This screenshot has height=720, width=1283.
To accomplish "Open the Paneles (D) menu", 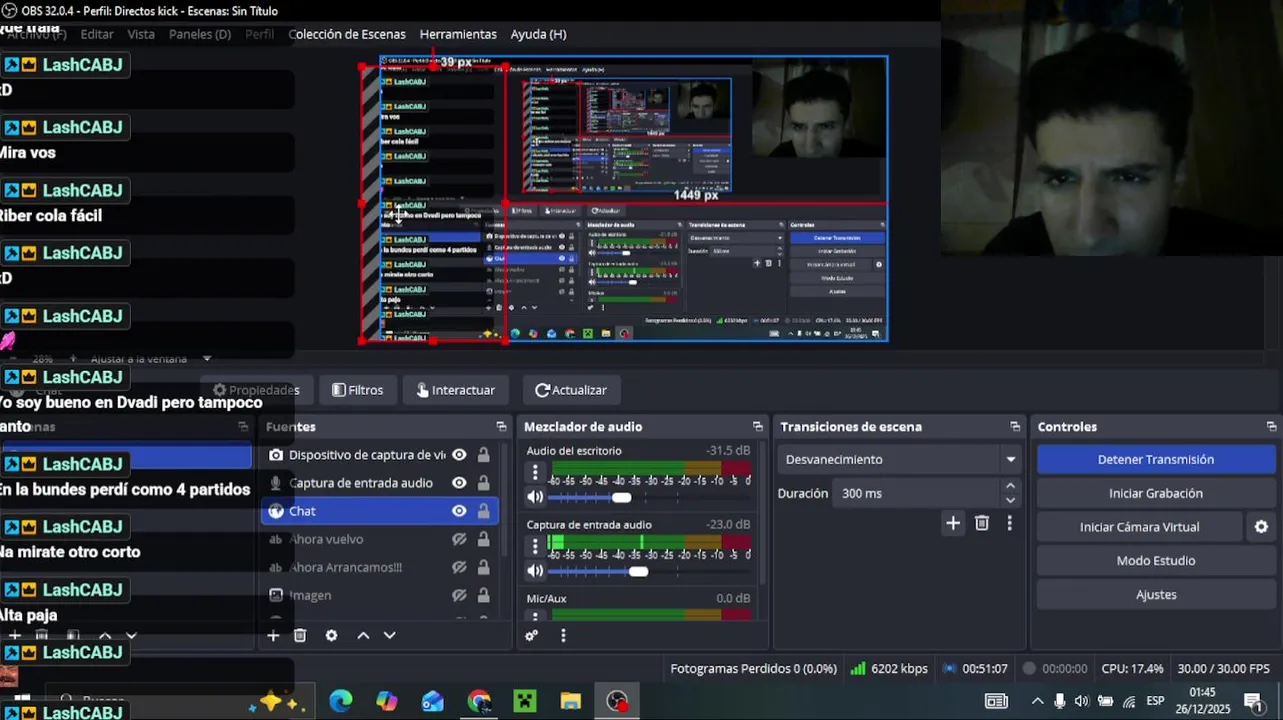I will tap(200, 34).
